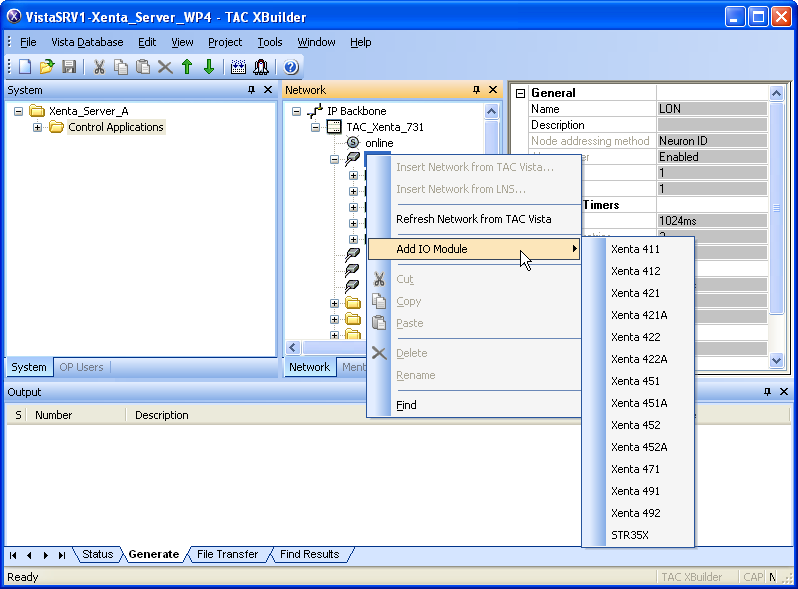Image resolution: width=798 pixels, height=589 pixels.
Task: Open the Tools menu
Action: [x=270, y=42]
